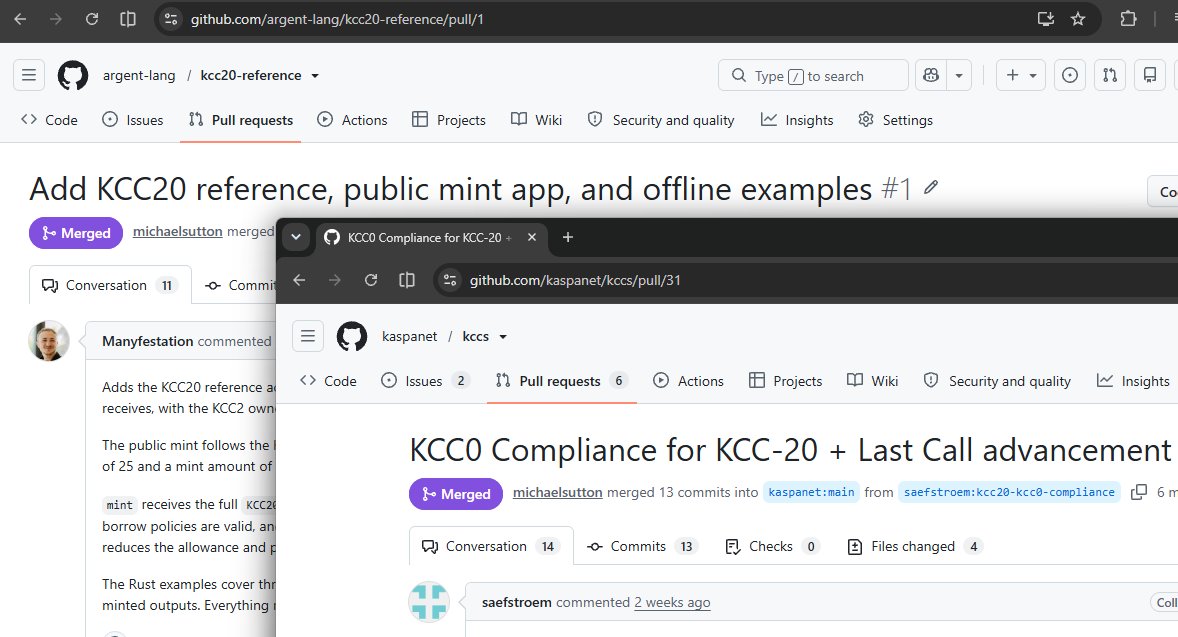Open Issues tab in kaspanet/kccs repository
The image size is (1178, 637).
click(x=425, y=381)
